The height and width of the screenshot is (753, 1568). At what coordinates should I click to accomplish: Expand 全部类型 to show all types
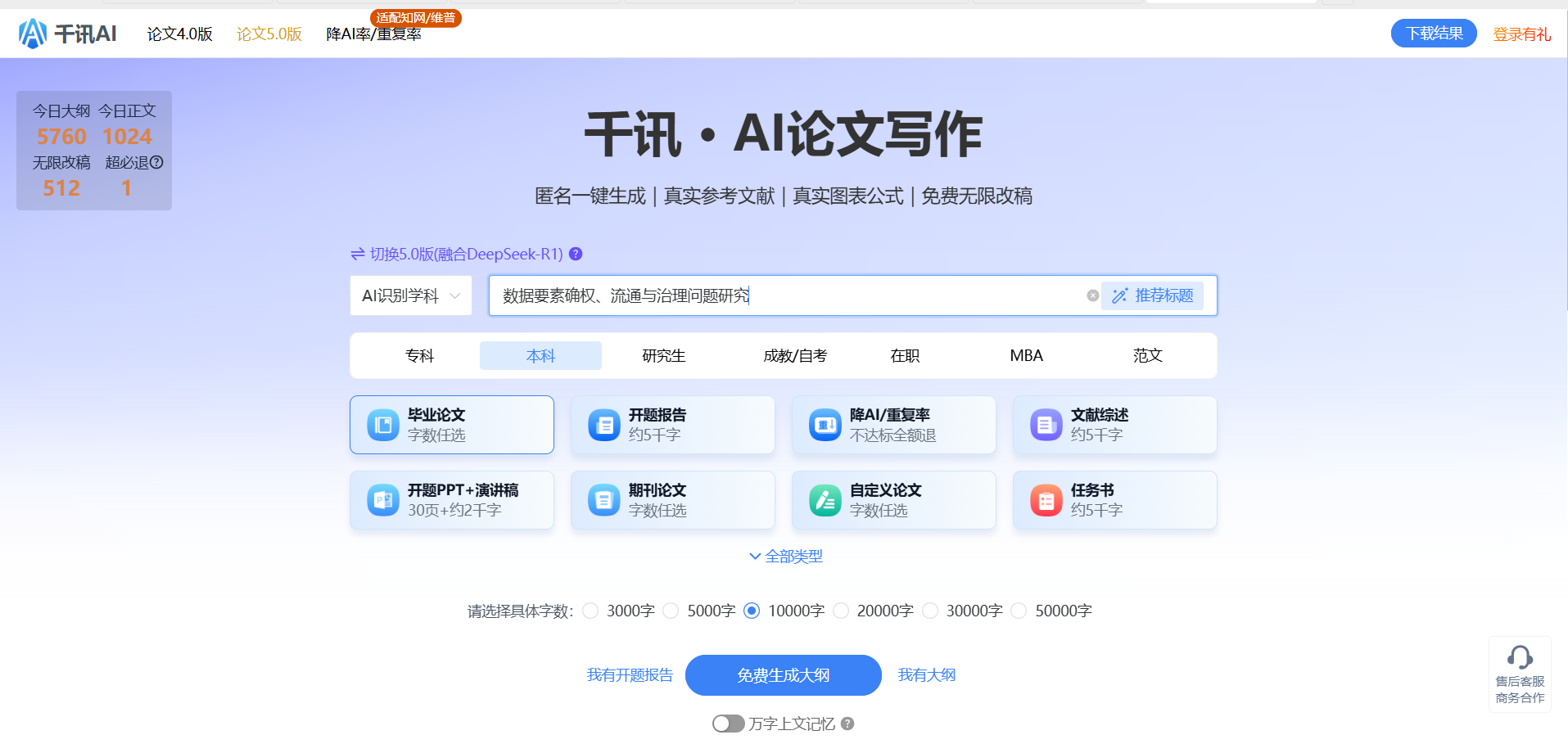pyautogui.click(x=785, y=557)
